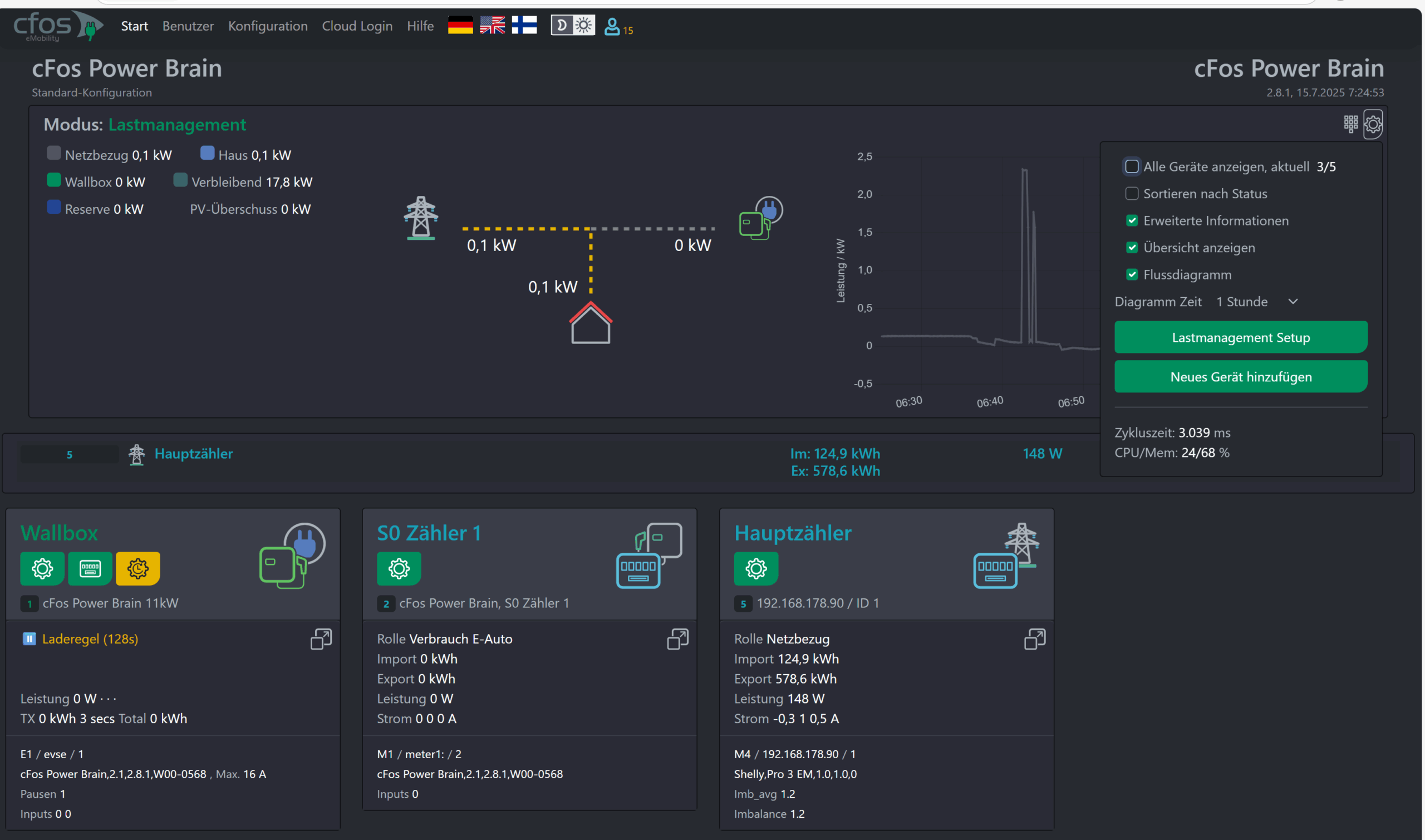1425x840 pixels.
Task: Click the cFos eMobility logo
Action: click(58, 26)
